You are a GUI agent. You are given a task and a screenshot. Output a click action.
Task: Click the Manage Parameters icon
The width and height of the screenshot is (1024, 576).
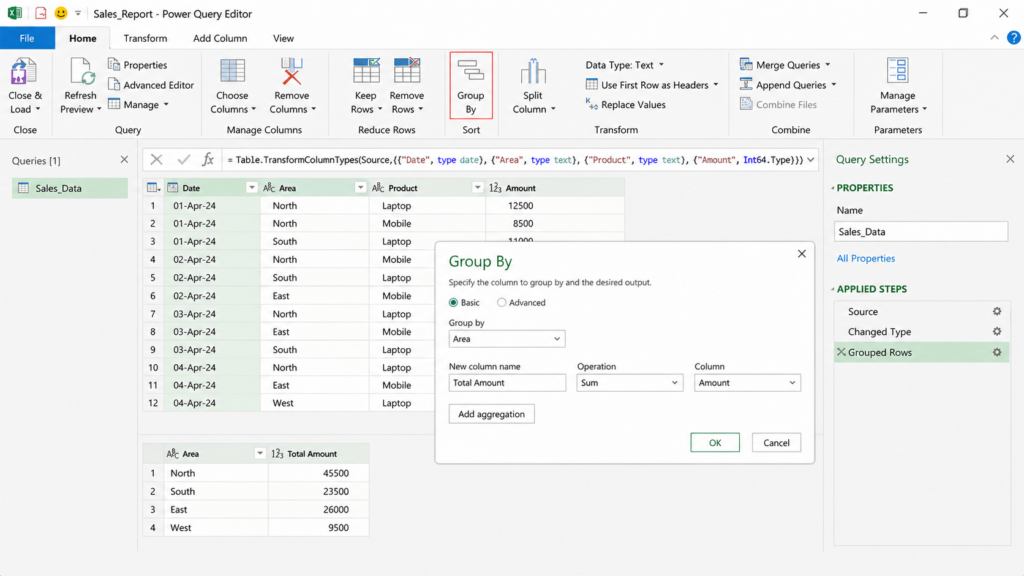pyautogui.click(x=897, y=71)
